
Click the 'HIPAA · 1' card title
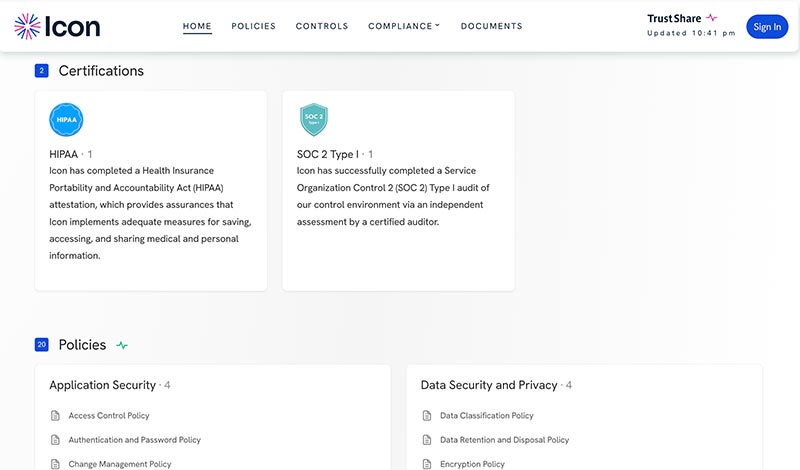pyautogui.click(x=71, y=154)
